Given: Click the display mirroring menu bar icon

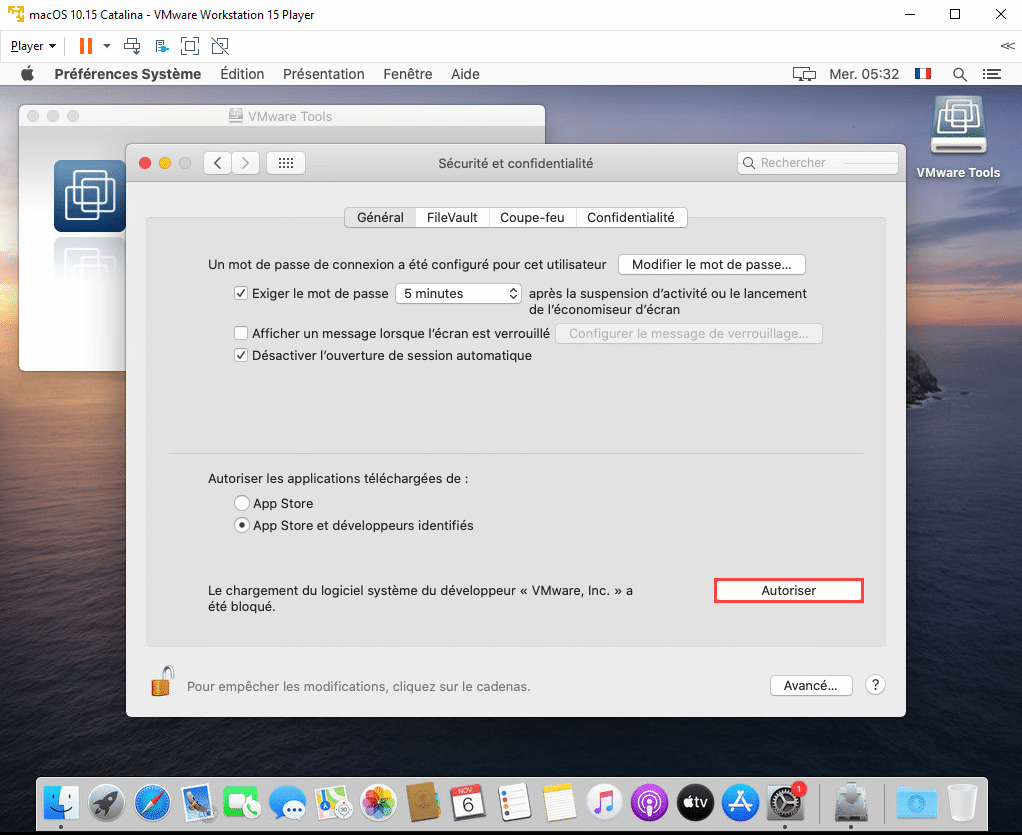Looking at the screenshot, I should point(804,74).
